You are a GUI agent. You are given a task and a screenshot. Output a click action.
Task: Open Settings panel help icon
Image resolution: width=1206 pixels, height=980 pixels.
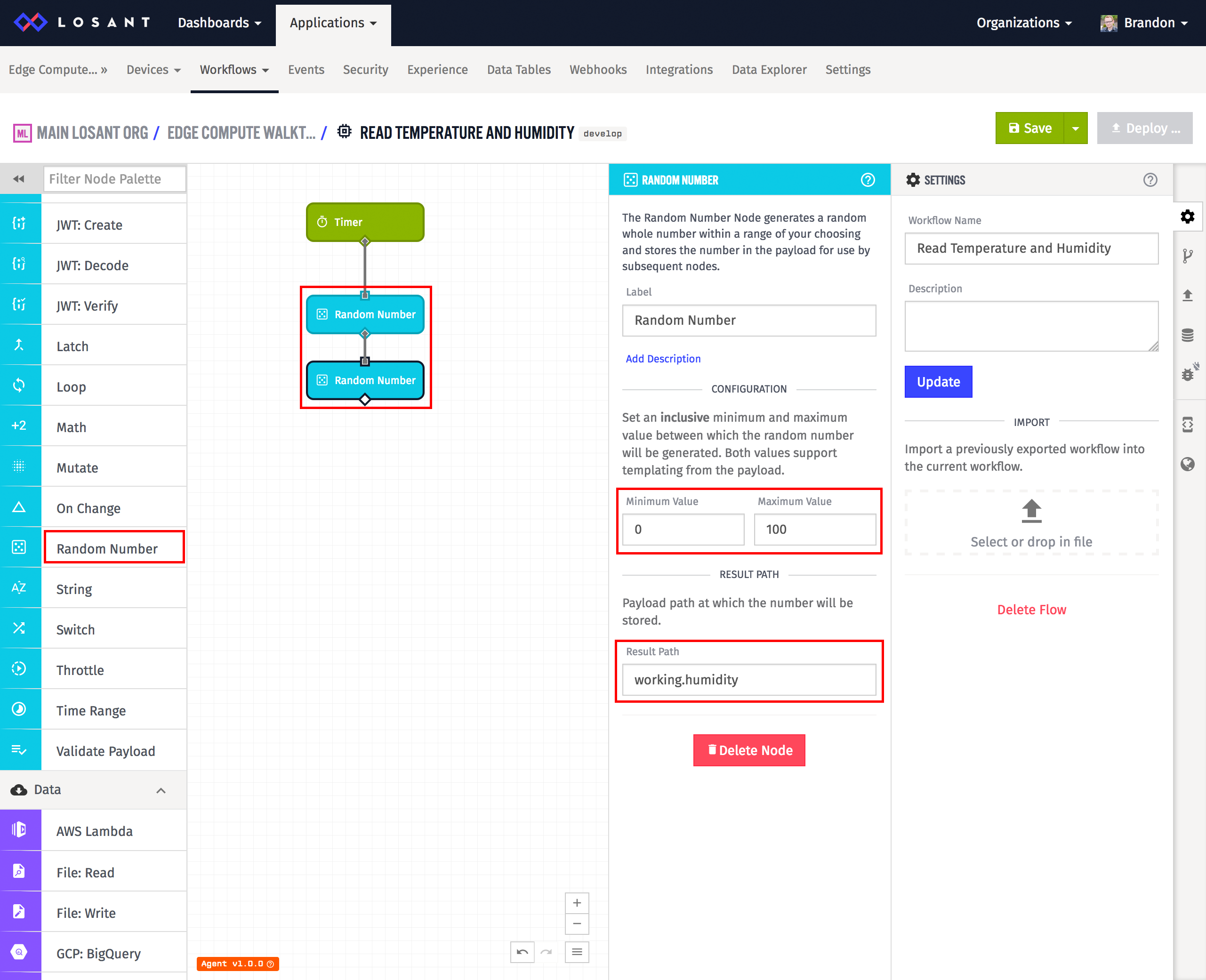click(x=1150, y=180)
